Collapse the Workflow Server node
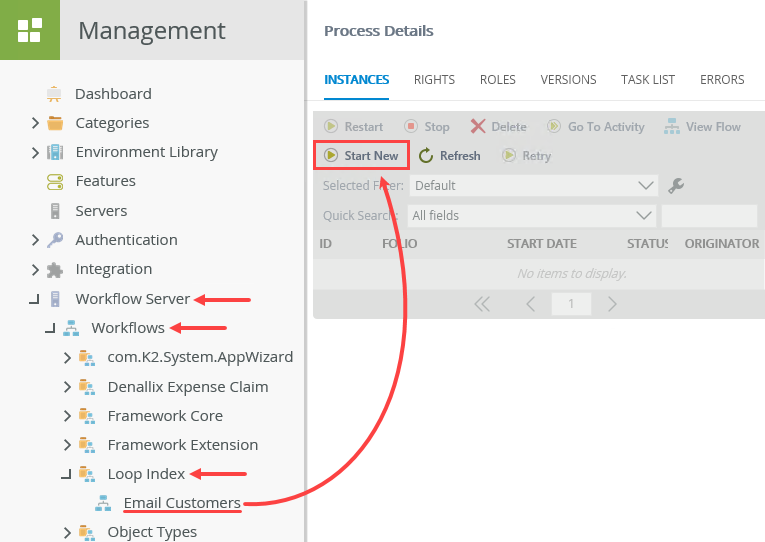This screenshot has width=765, height=542. coord(35,299)
